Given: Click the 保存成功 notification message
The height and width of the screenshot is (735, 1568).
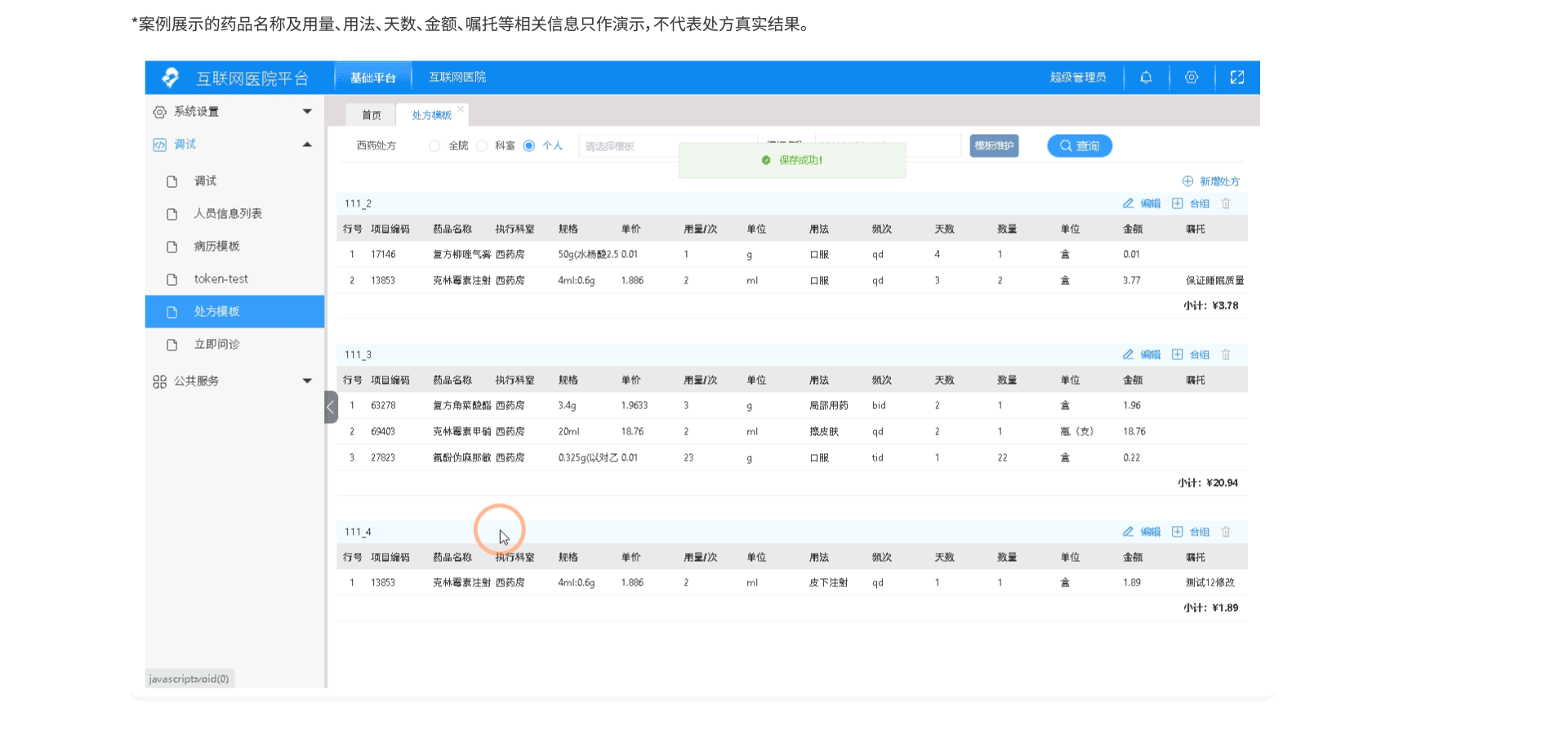Looking at the screenshot, I should click(792, 161).
